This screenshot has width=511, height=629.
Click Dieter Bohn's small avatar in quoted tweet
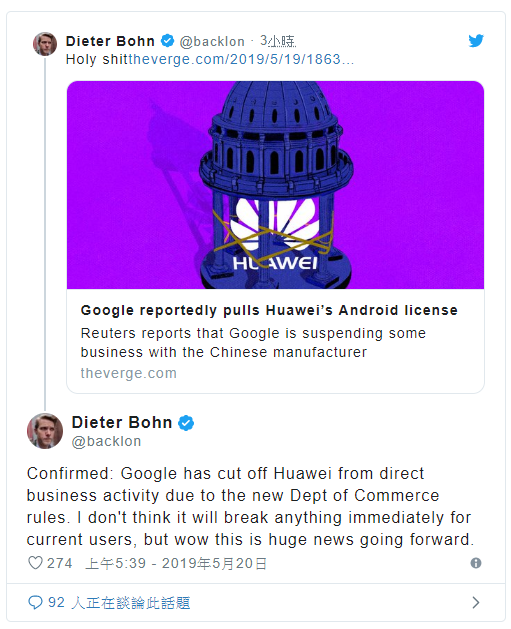coord(45,44)
